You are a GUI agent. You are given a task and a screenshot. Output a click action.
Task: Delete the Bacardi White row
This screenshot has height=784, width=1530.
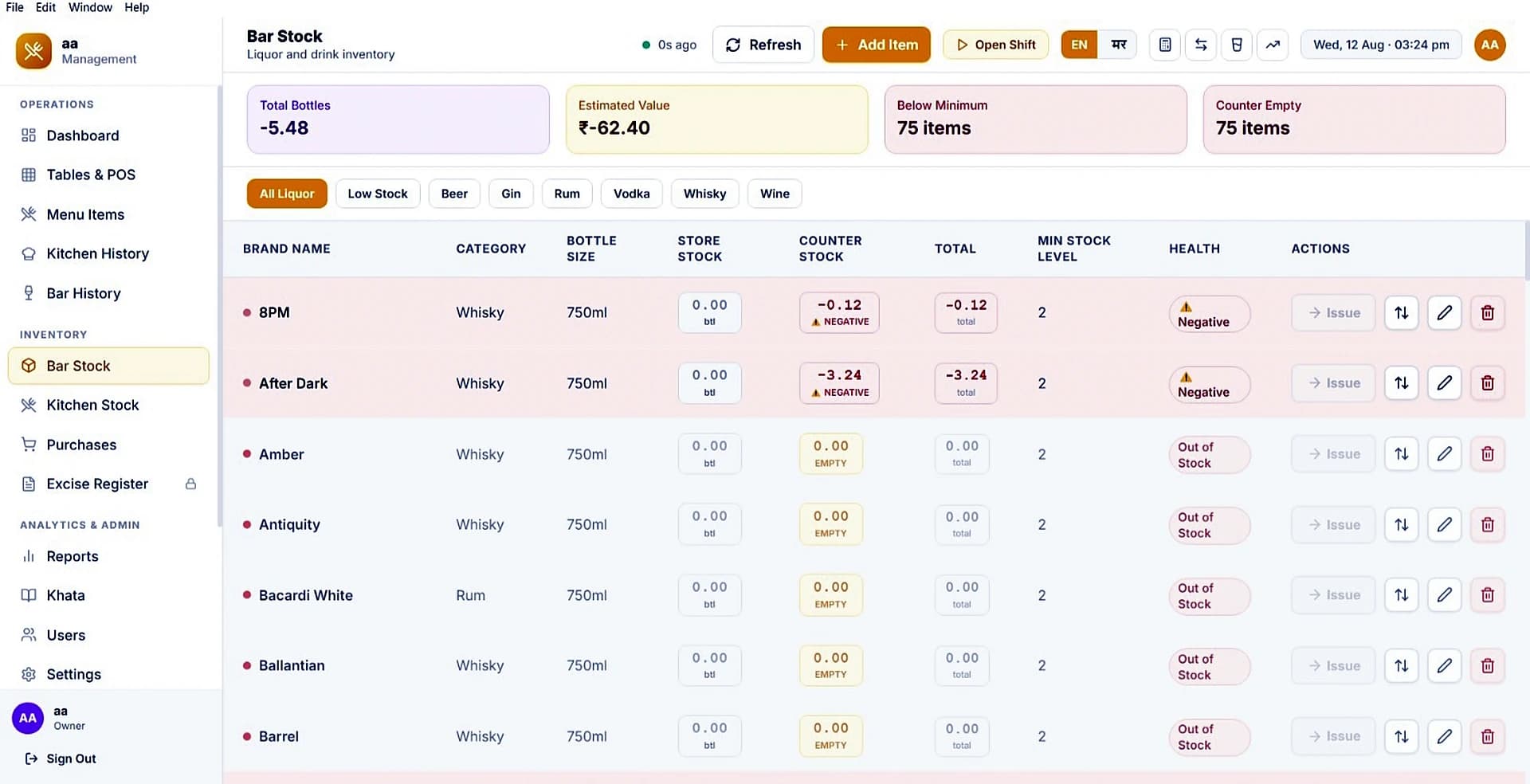pyautogui.click(x=1488, y=595)
